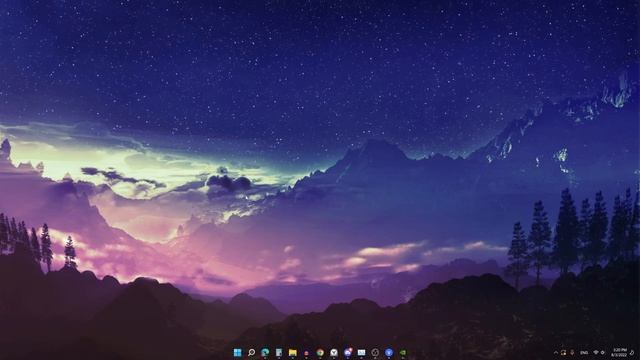The image size is (640, 360).
Task: Open the dark circular ring app icon
Action: (x=375, y=353)
